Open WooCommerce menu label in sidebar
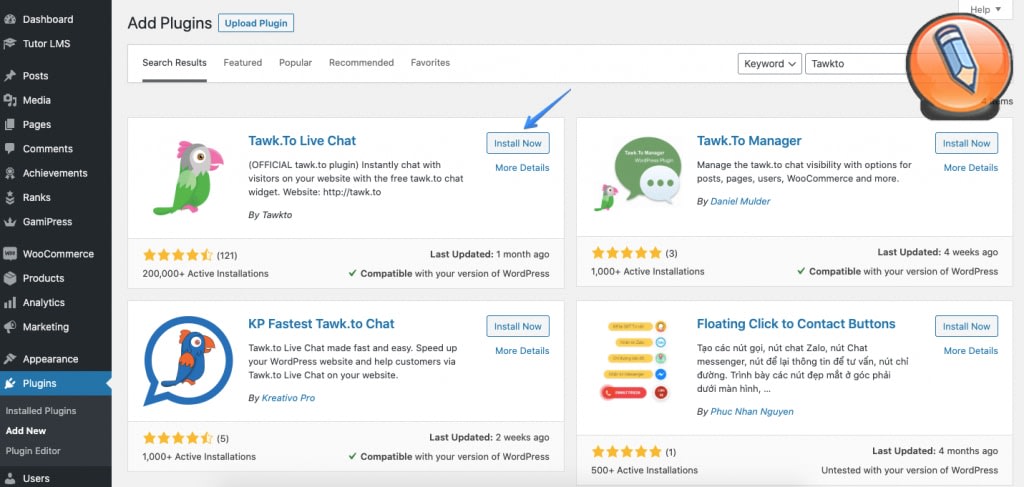This screenshot has height=487, width=1024. click(58, 253)
